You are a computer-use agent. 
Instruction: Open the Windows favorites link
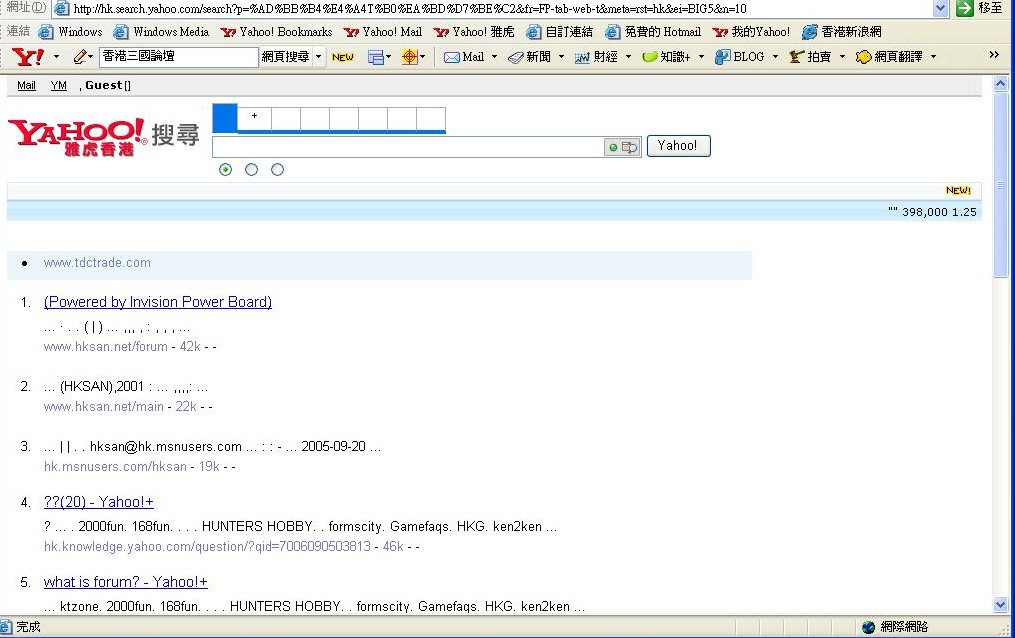pos(71,32)
